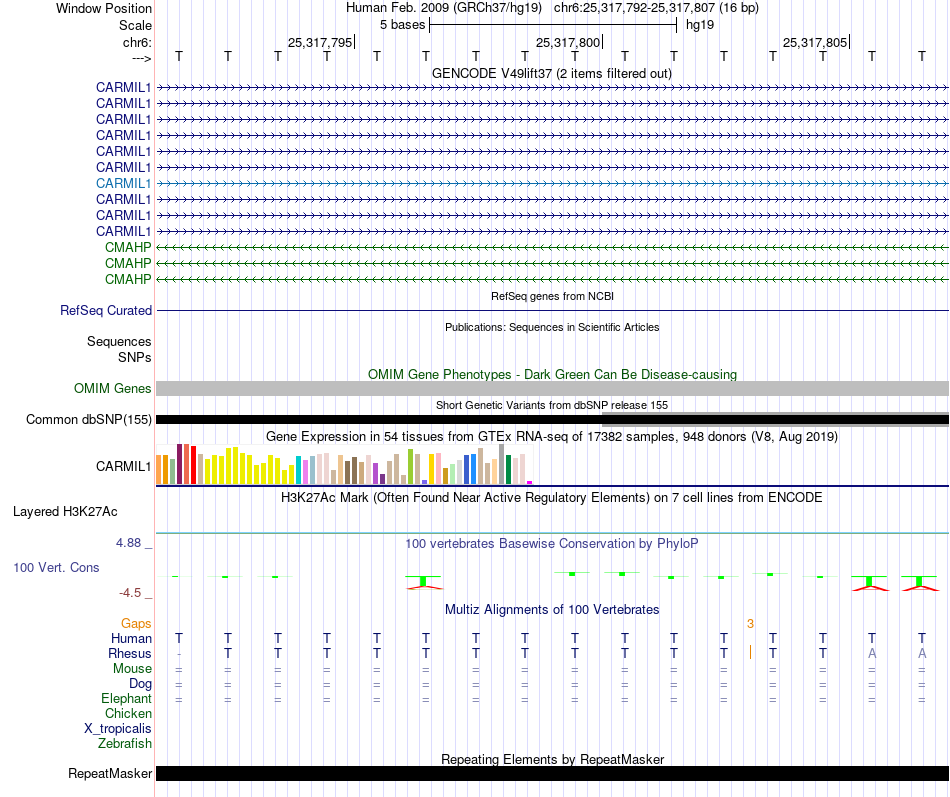
Task: Click the Multiz Alignments of 100 Vertebrates title
Action: 552,610
